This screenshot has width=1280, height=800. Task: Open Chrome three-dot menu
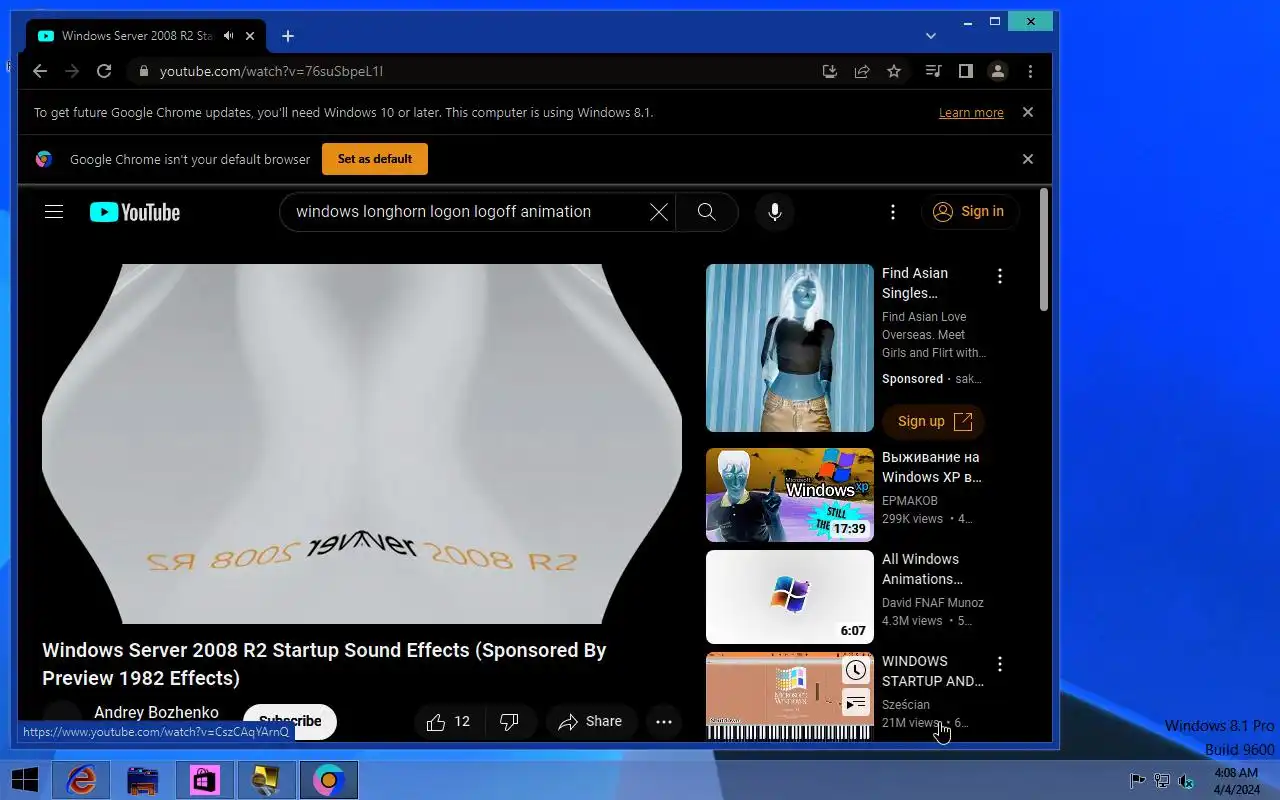pyautogui.click(x=1030, y=71)
